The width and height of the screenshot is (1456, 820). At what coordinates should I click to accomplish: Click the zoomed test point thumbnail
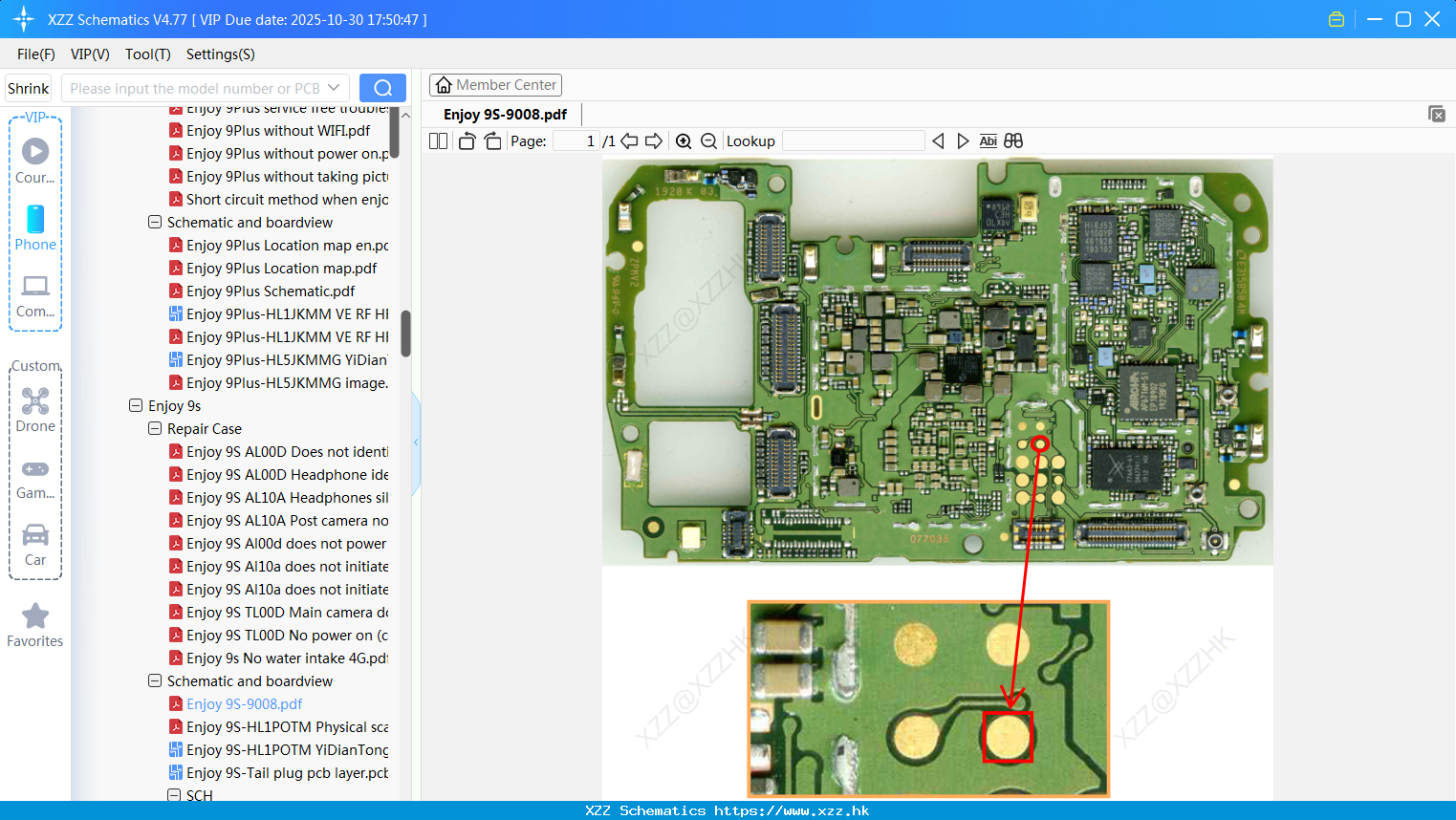(928, 699)
